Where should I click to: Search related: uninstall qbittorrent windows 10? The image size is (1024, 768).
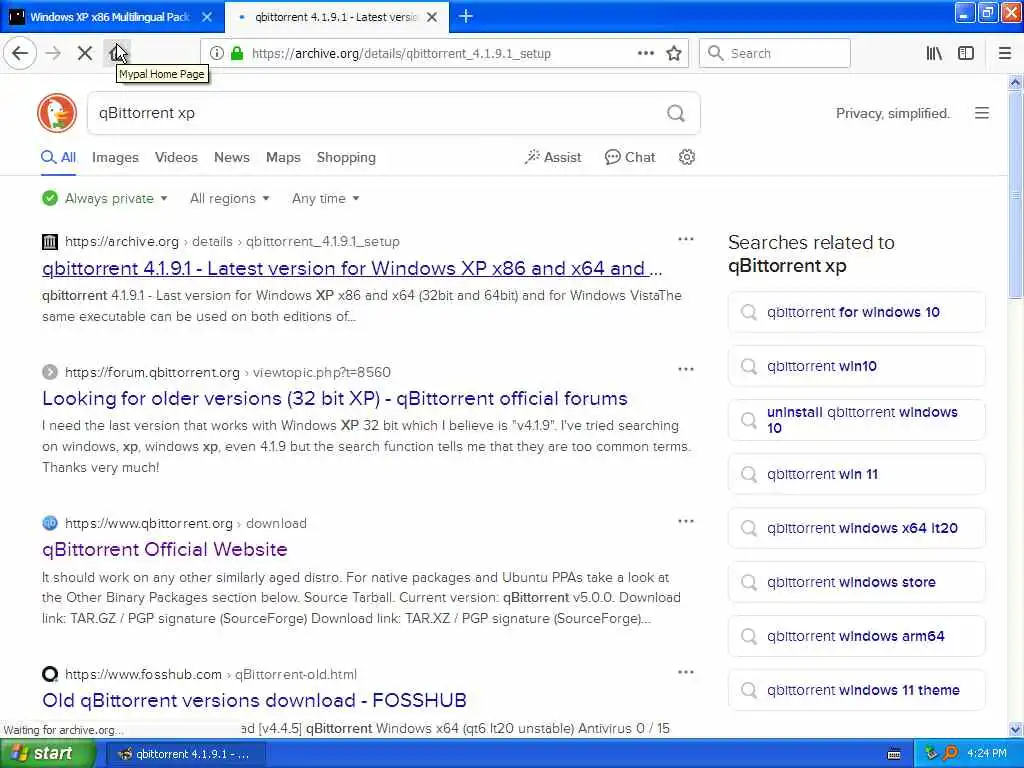click(856, 420)
